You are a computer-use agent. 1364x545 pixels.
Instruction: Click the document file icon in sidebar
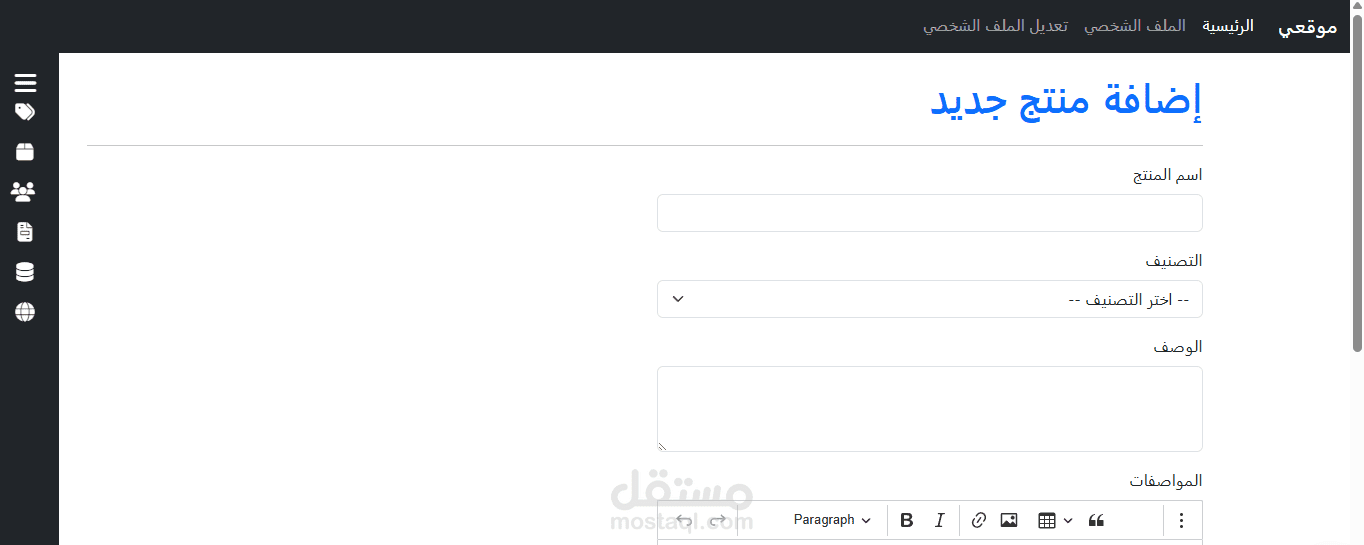(x=25, y=232)
